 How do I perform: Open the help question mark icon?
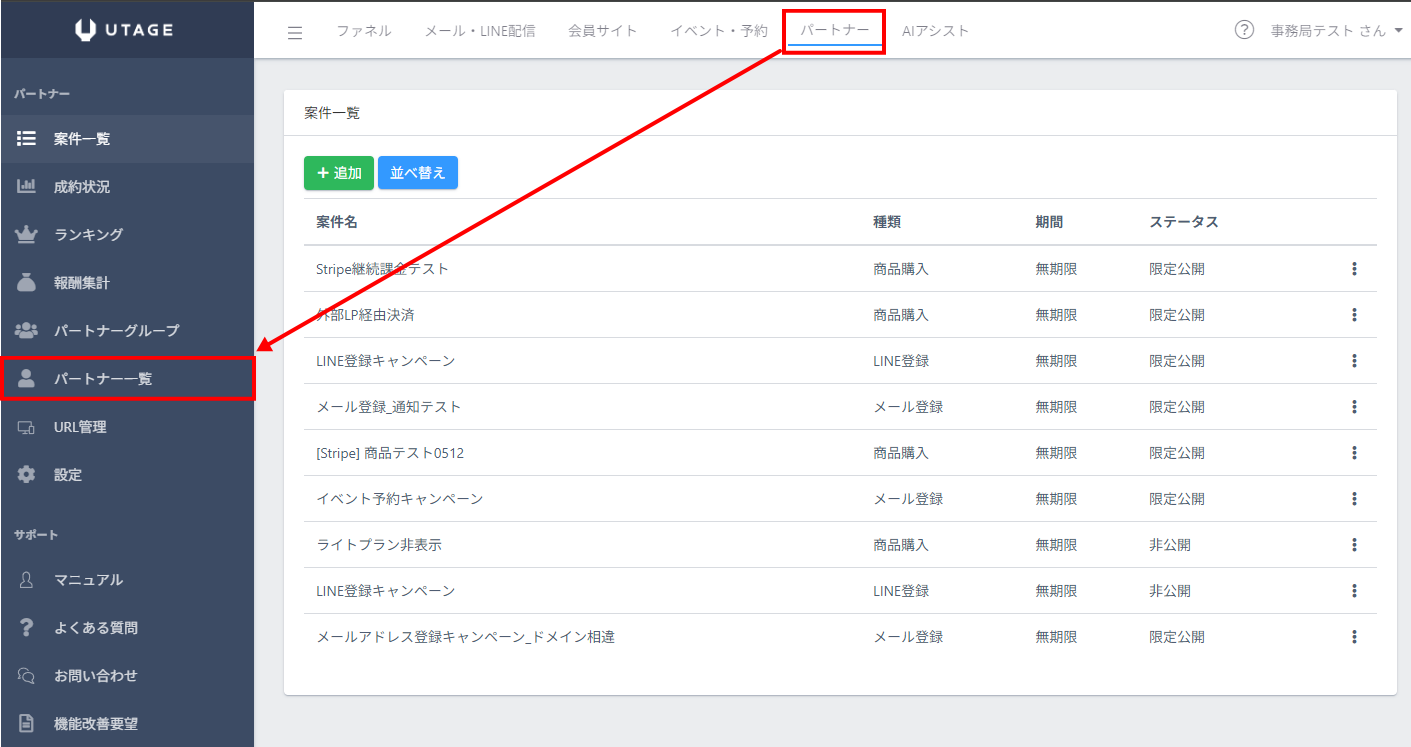point(1244,30)
